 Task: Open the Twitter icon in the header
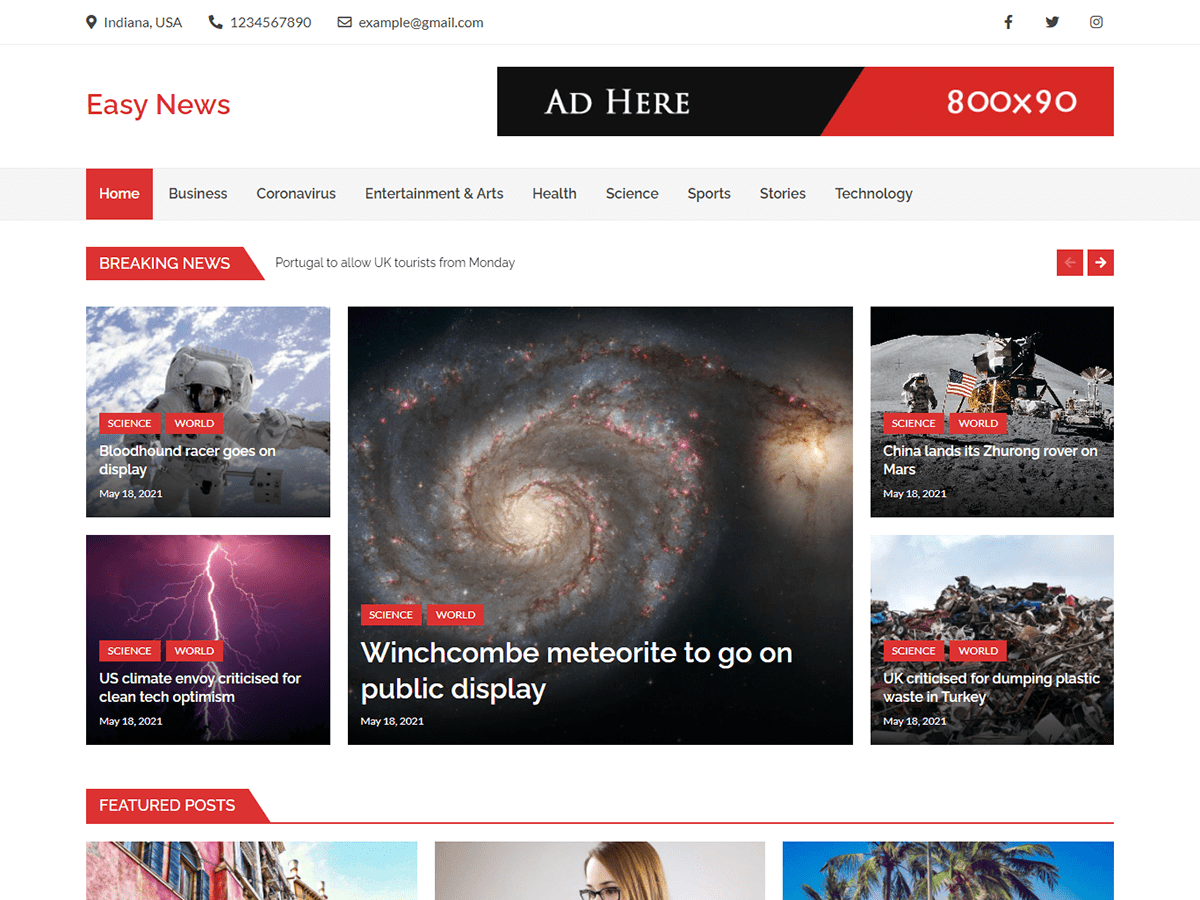[1052, 21]
